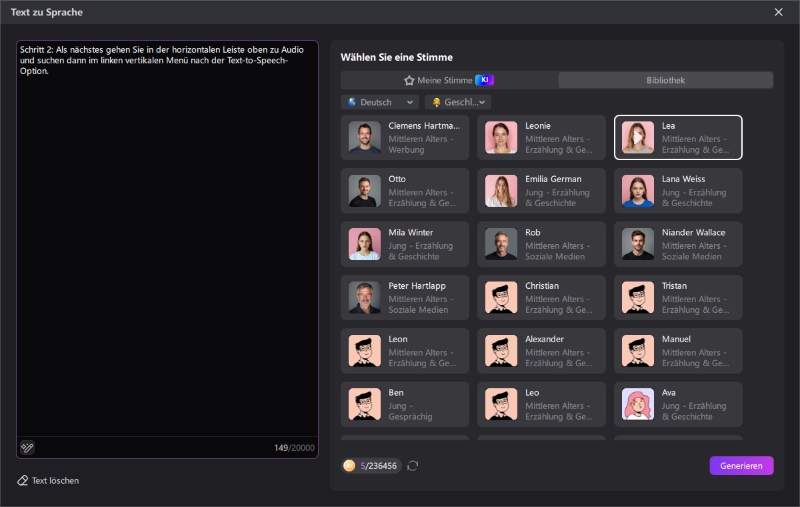The height and width of the screenshot is (507, 800).
Task: Open the Bibliothek tab
Action: [x=665, y=80]
